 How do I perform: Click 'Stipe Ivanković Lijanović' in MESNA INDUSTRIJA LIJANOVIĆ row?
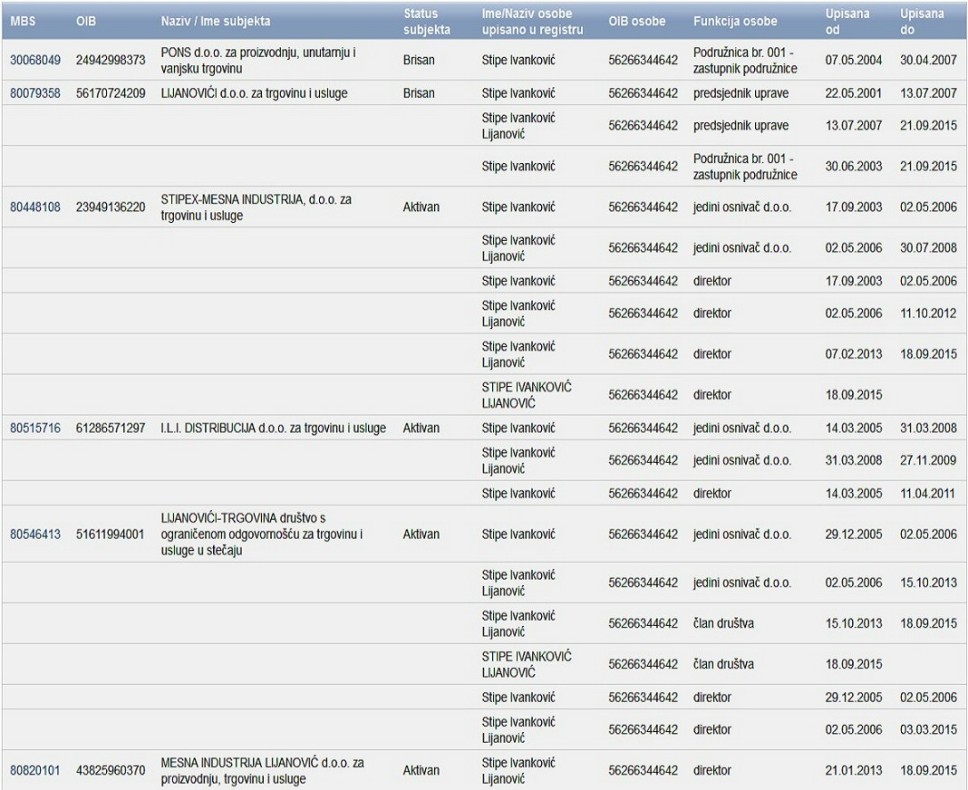coord(519,771)
